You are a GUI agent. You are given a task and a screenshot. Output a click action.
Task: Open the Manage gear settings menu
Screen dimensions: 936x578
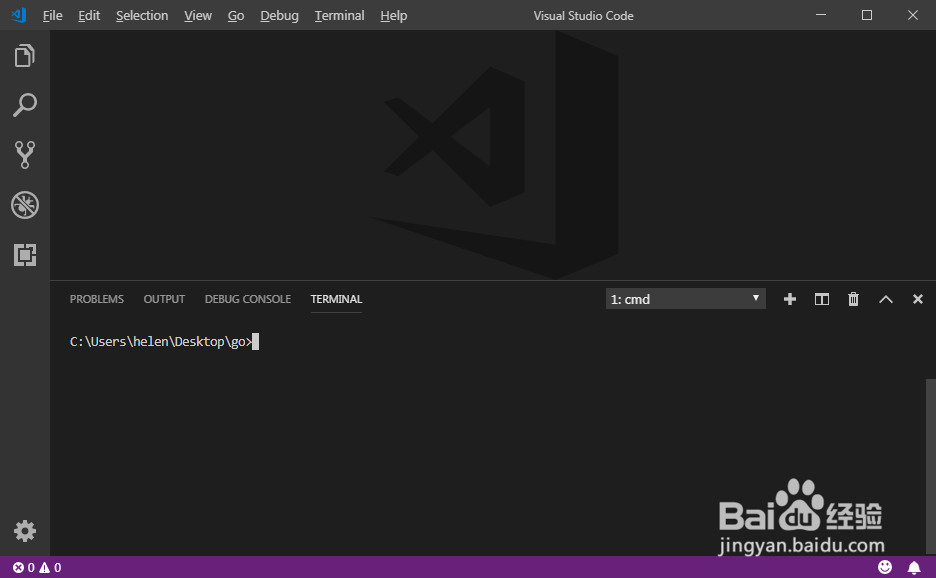click(x=24, y=531)
